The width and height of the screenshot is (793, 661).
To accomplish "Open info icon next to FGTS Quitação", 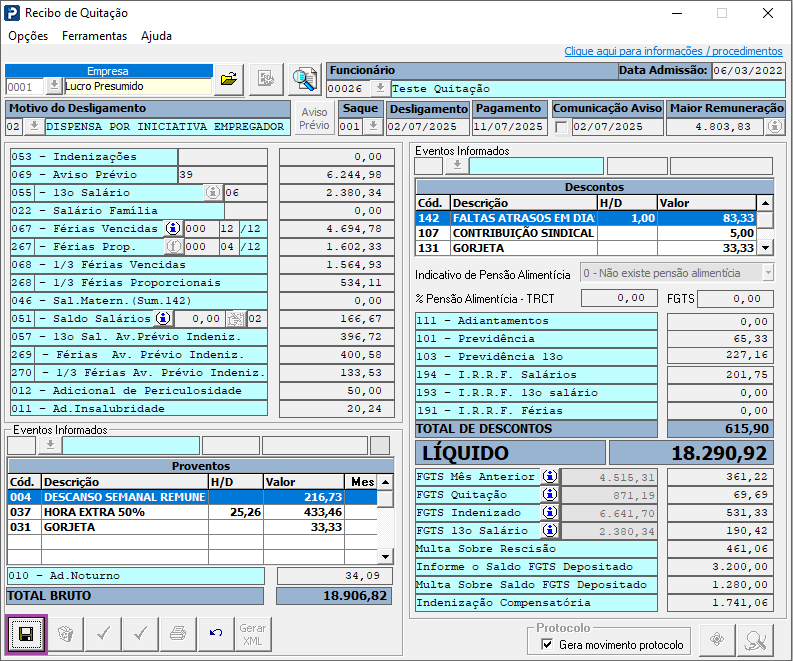I will click(550, 494).
